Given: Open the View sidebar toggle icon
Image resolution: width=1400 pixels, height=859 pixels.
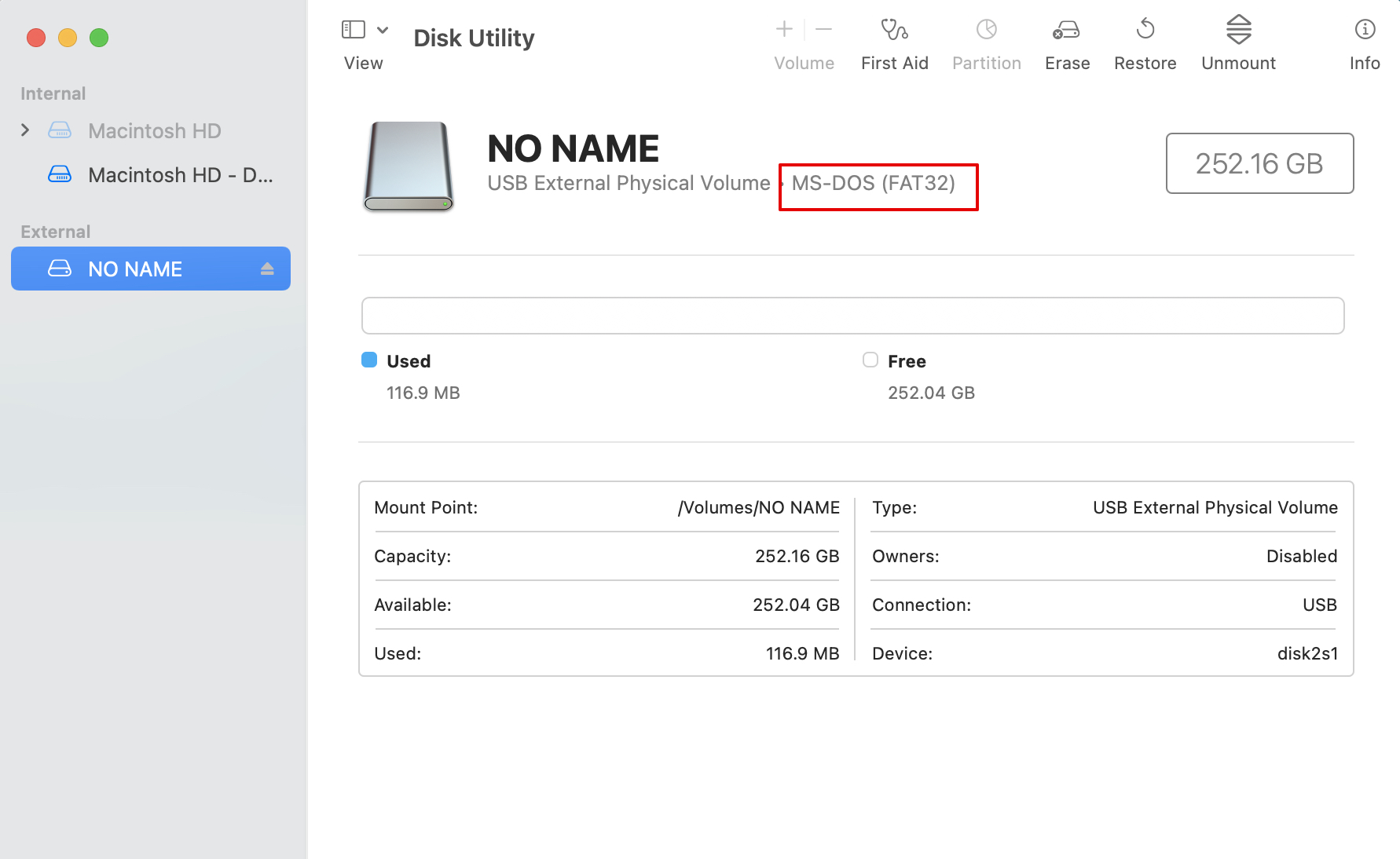Looking at the screenshot, I should (354, 30).
